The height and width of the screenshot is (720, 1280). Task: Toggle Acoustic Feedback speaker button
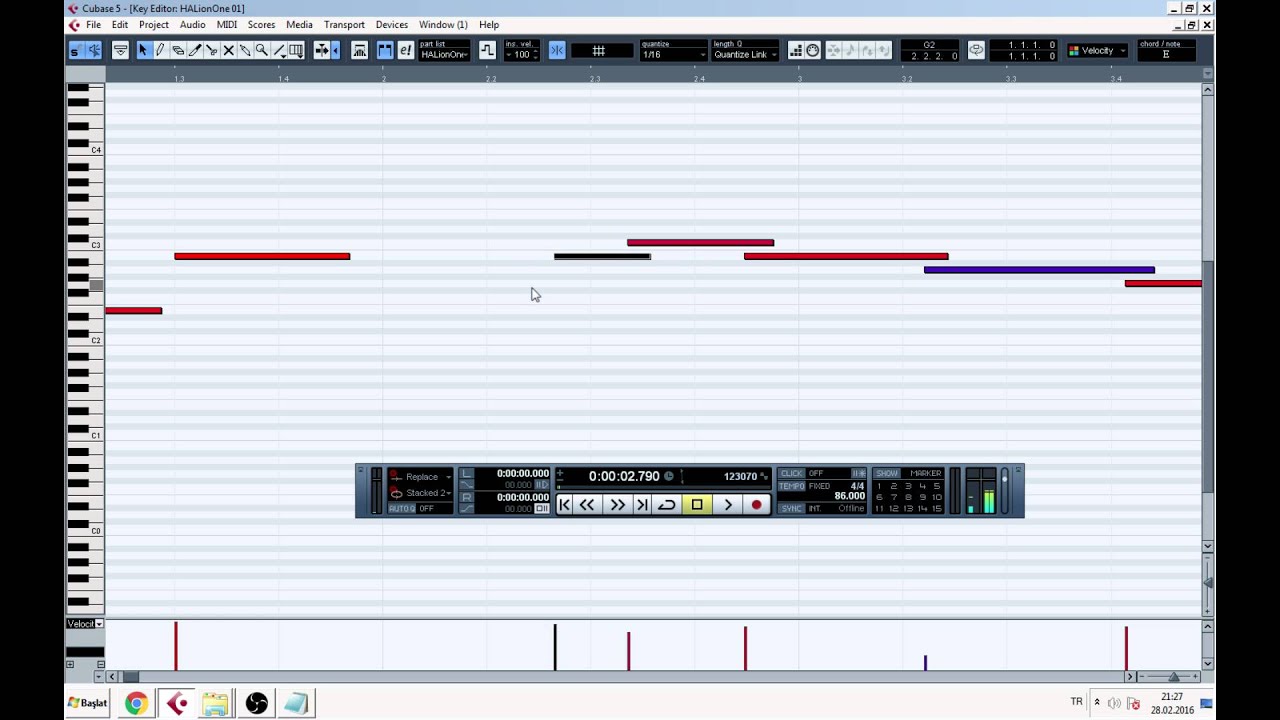(x=93, y=50)
